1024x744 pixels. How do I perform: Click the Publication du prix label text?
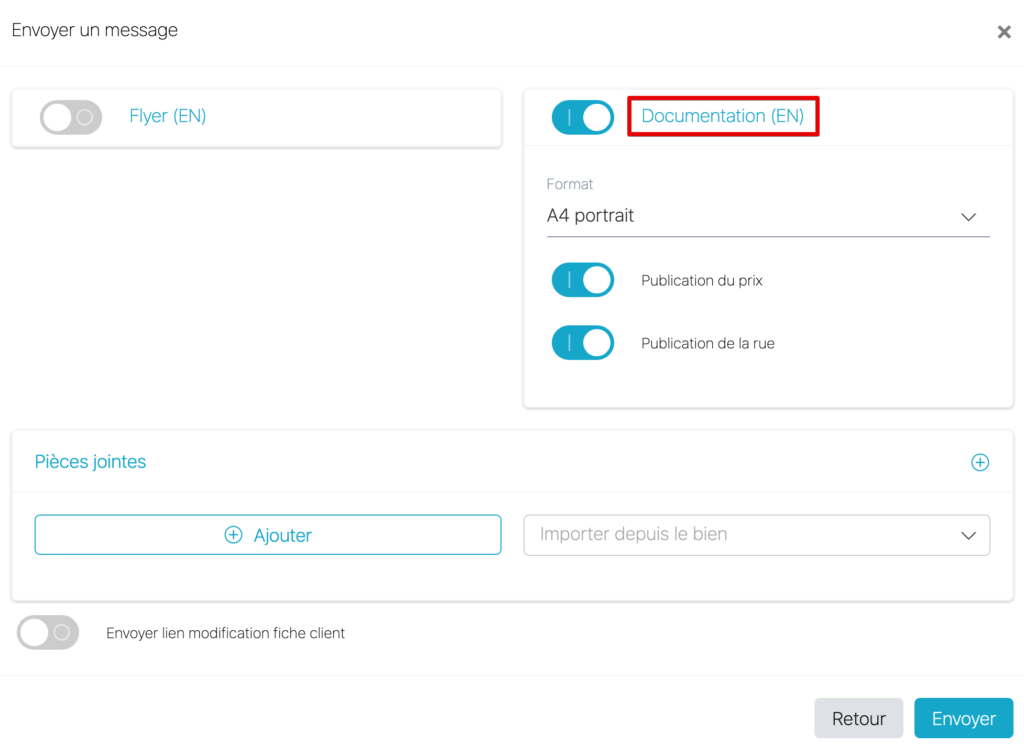pos(702,281)
